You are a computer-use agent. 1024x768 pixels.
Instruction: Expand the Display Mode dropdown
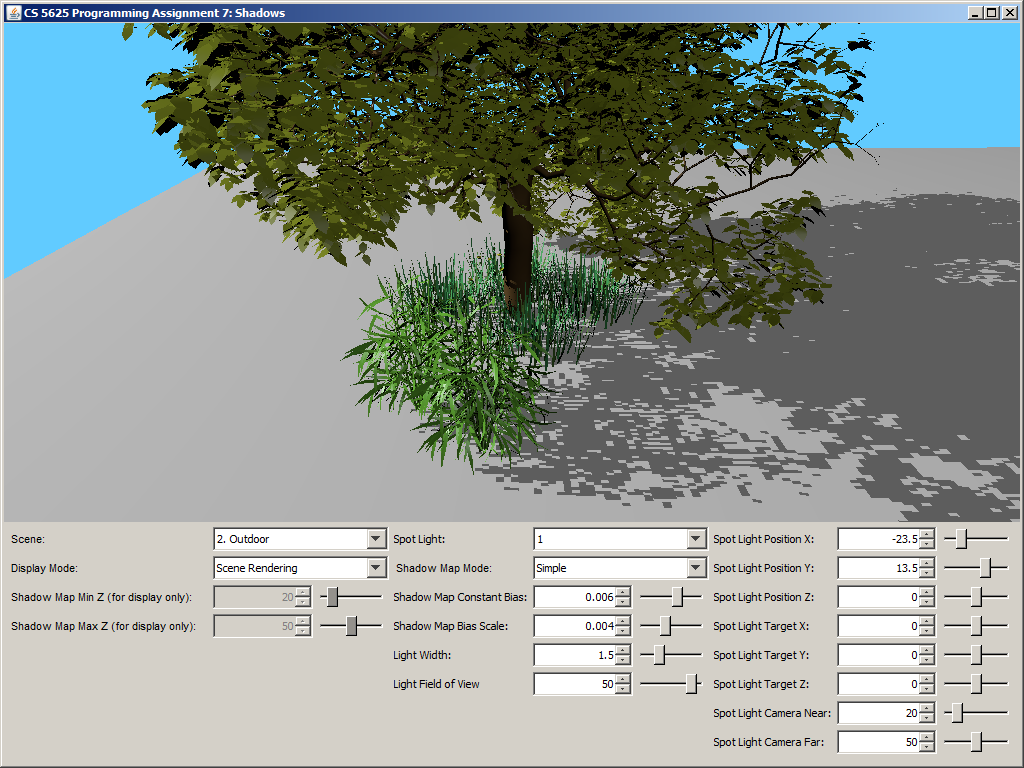click(376, 568)
